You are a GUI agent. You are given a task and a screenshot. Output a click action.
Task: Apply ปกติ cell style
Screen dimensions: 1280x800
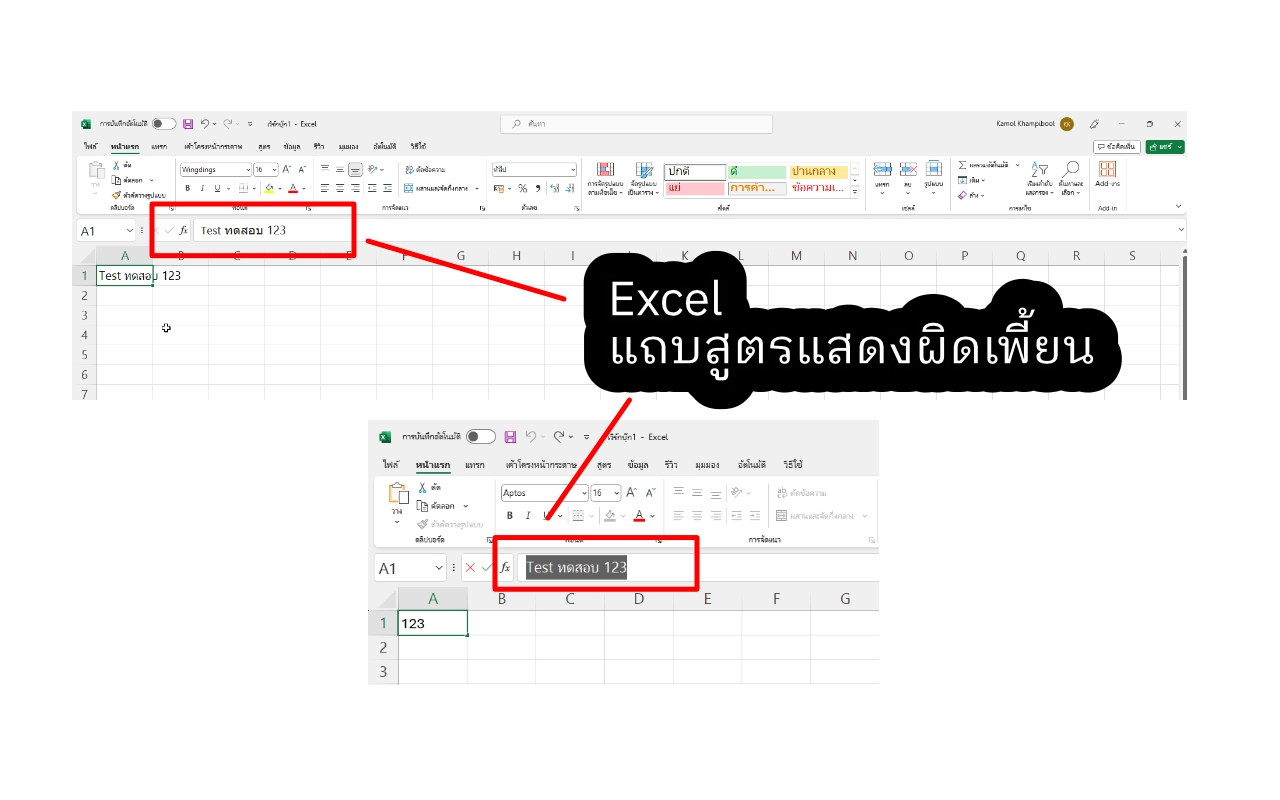[x=695, y=171]
